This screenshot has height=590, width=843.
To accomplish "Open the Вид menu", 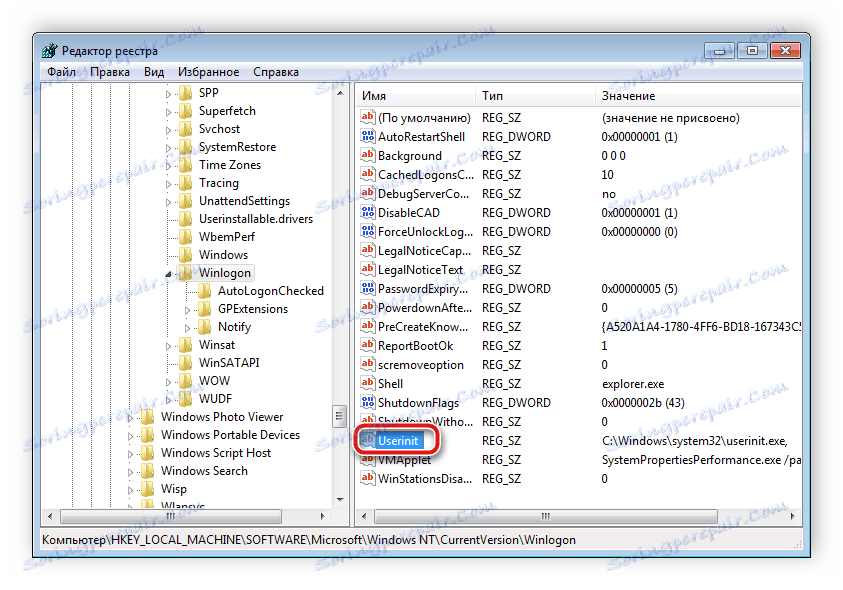I will coord(154,72).
